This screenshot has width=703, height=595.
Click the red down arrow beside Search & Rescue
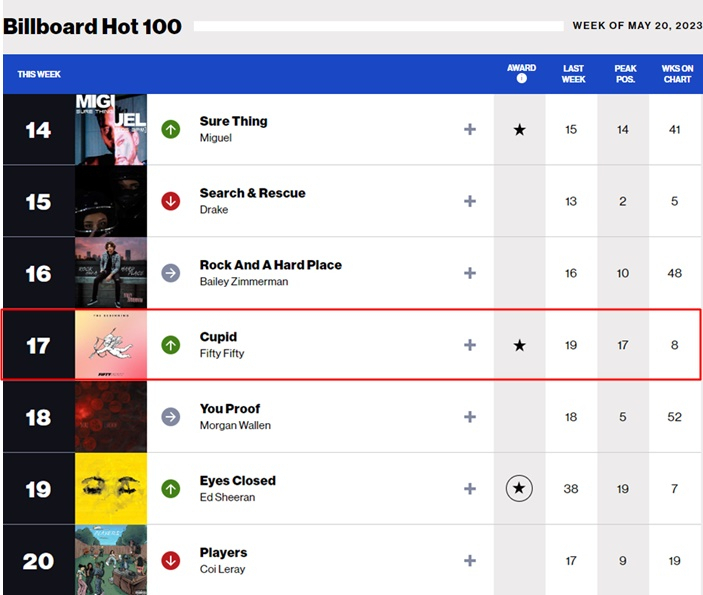171,201
